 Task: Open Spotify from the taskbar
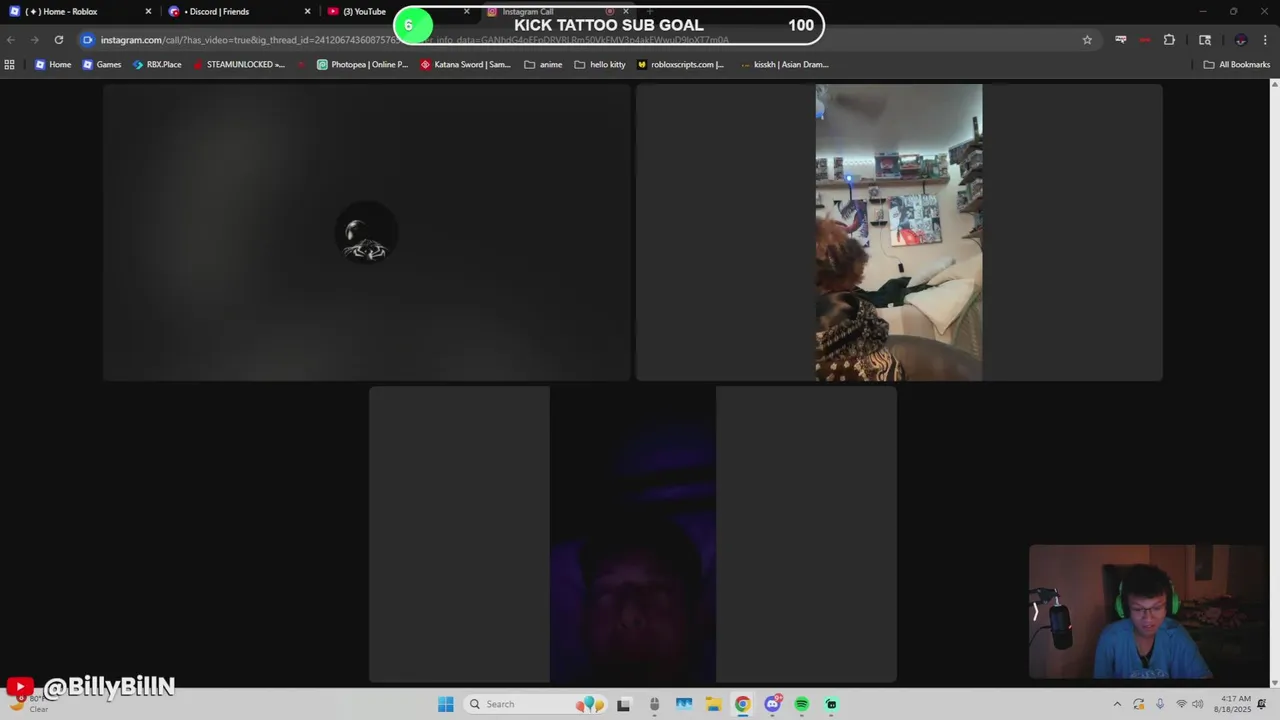(x=801, y=704)
